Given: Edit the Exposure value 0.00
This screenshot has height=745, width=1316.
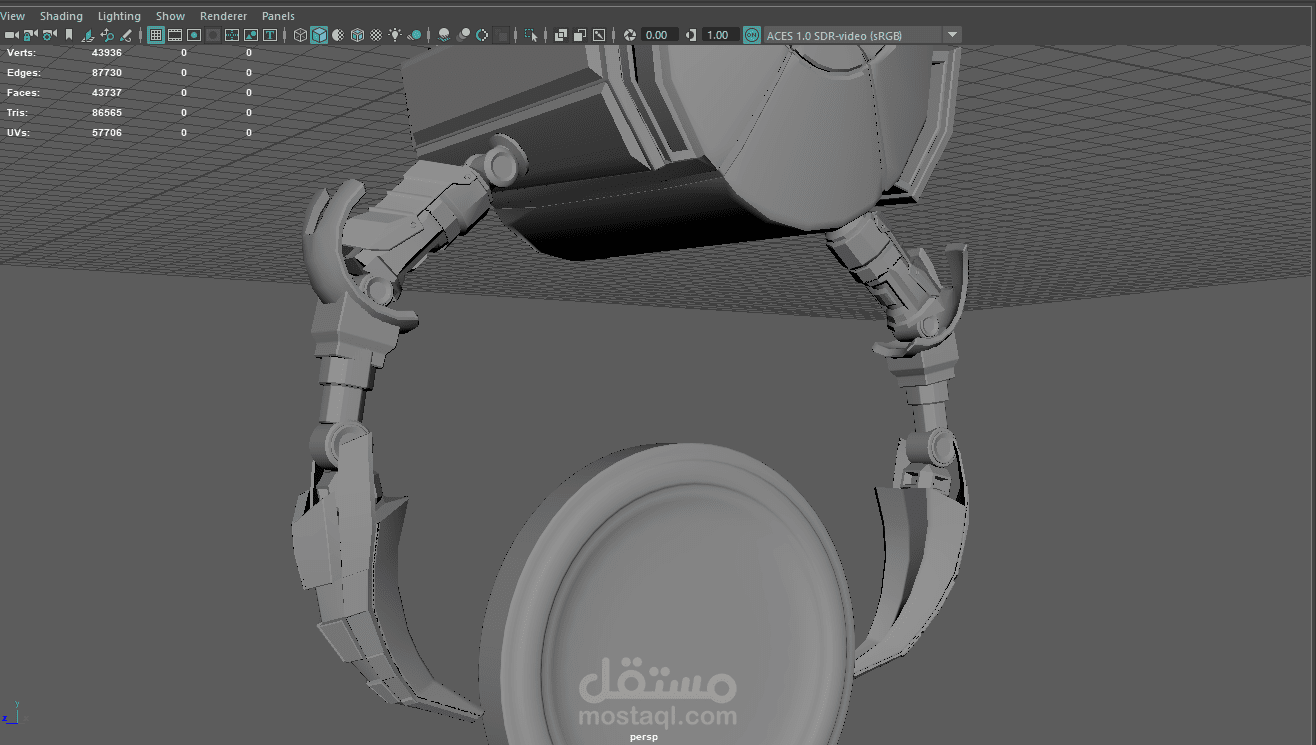Looking at the screenshot, I should point(659,35).
